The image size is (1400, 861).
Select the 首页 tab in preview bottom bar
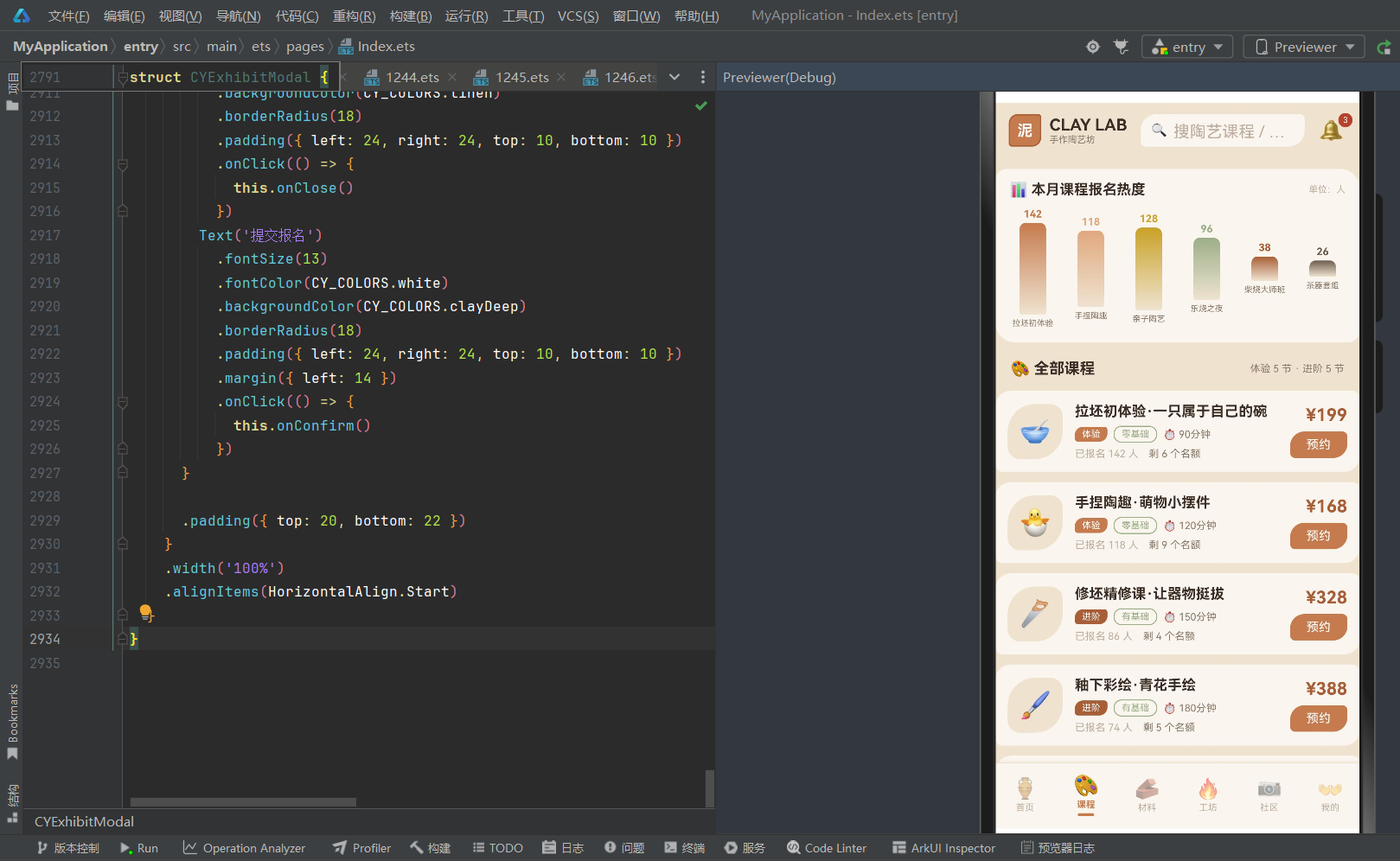click(x=1025, y=794)
